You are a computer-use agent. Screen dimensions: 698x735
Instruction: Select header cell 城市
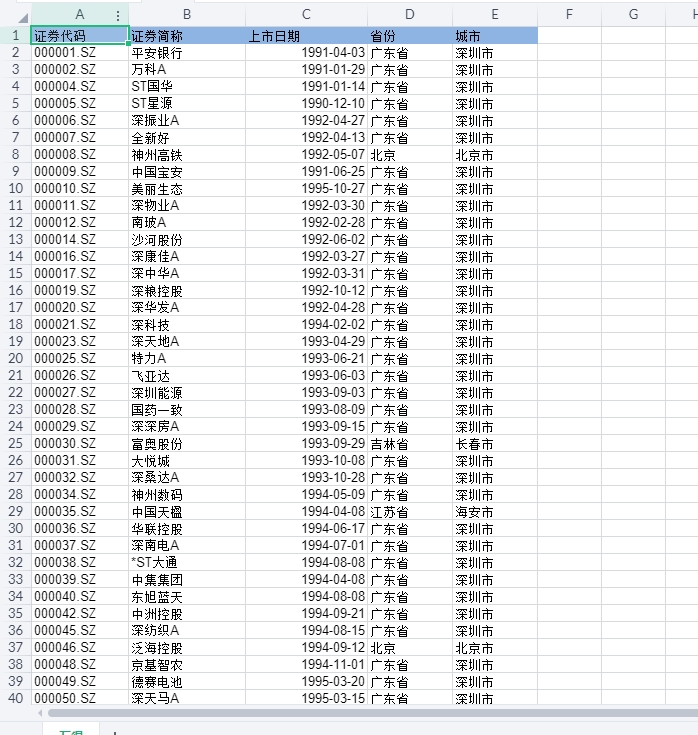click(x=495, y=36)
